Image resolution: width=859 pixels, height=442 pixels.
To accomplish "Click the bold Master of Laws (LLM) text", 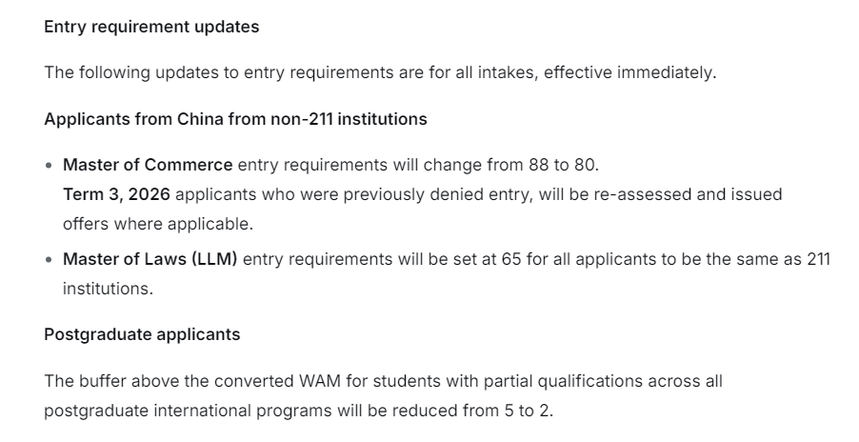I will click(150, 259).
